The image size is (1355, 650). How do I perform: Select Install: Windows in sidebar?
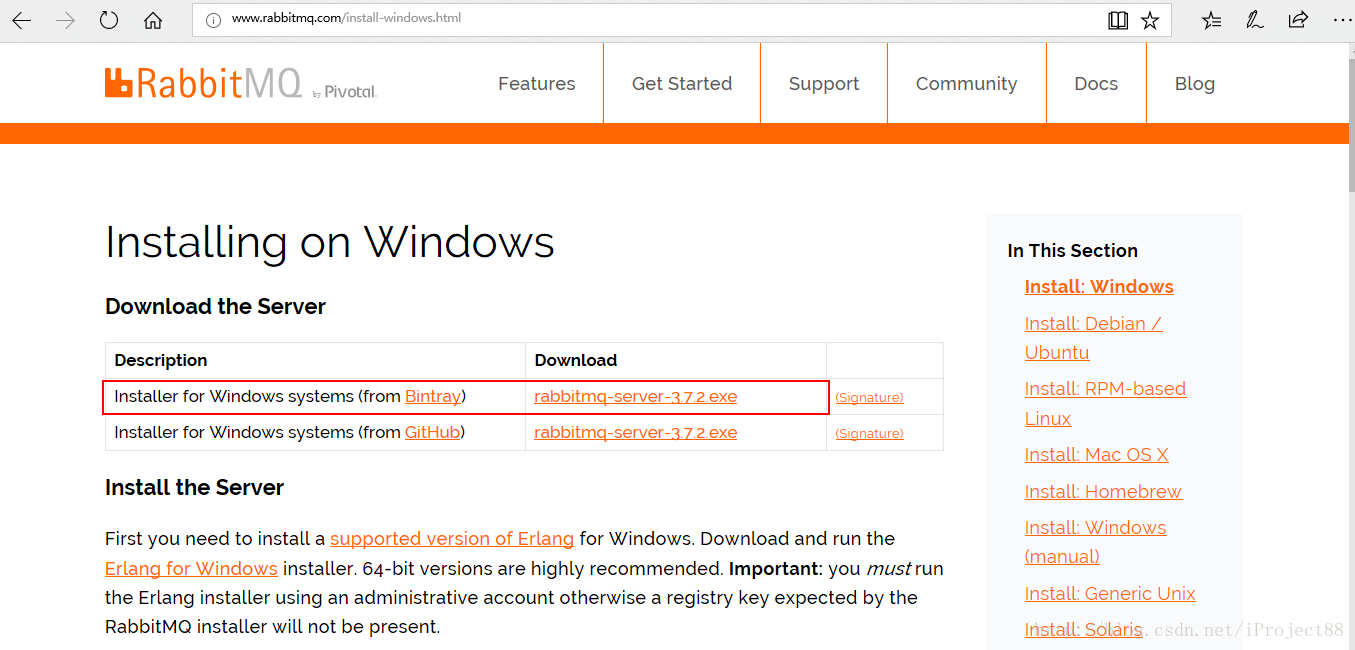pos(1099,287)
